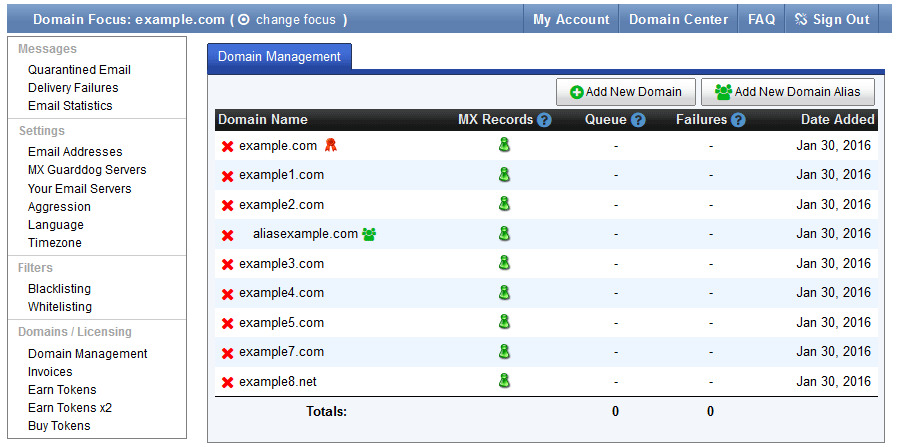Open the Whitelisting filter link
The image size is (900, 447).
click(x=60, y=307)
